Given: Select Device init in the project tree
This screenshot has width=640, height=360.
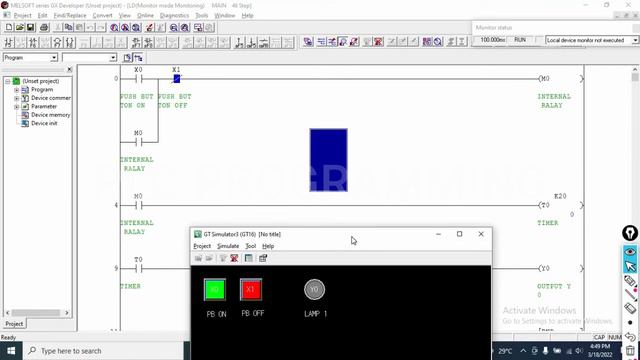Looking at the screenshot, I should click(x=44, y=123).
